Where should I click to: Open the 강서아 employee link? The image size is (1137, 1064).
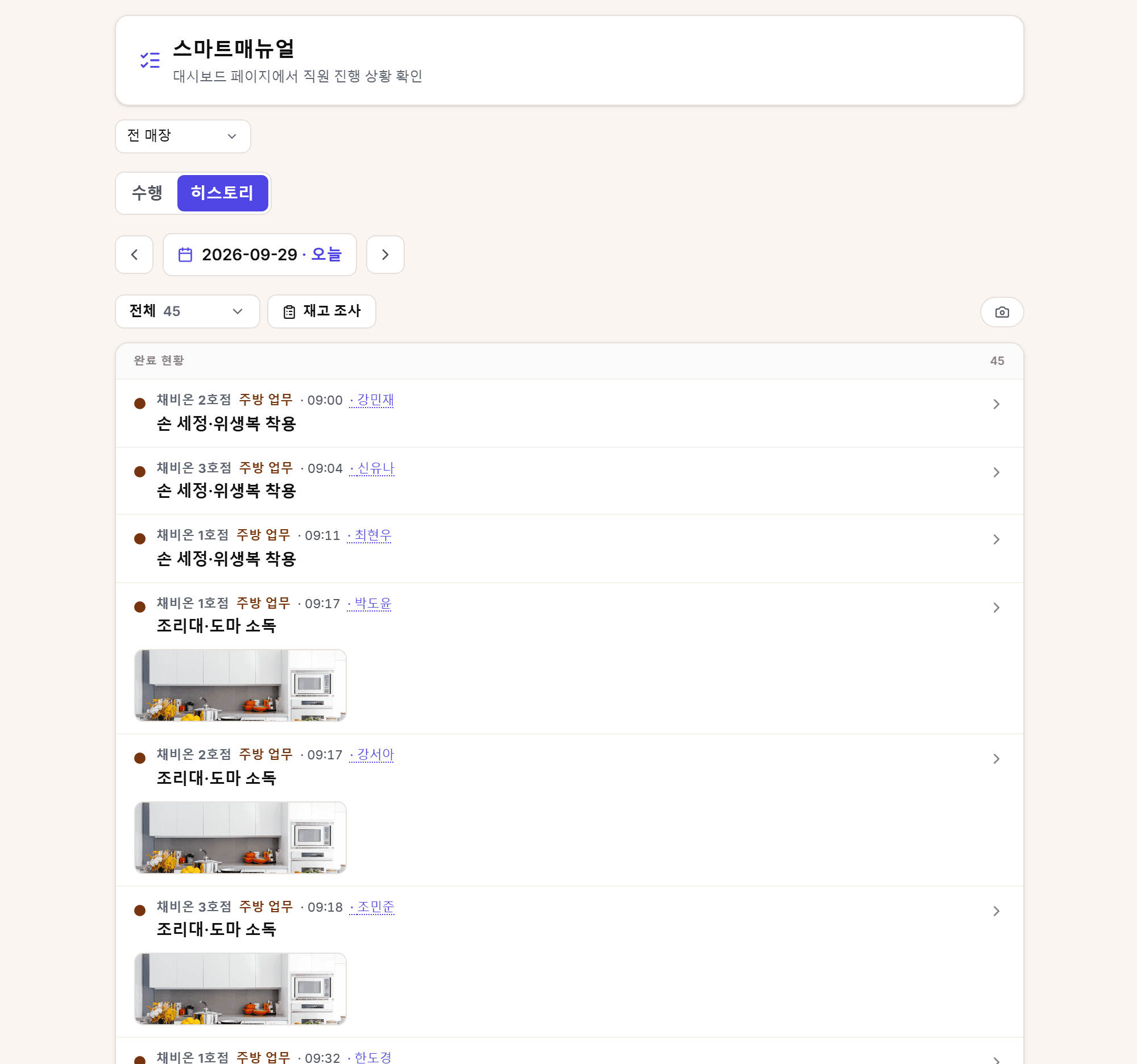[372, 755]
